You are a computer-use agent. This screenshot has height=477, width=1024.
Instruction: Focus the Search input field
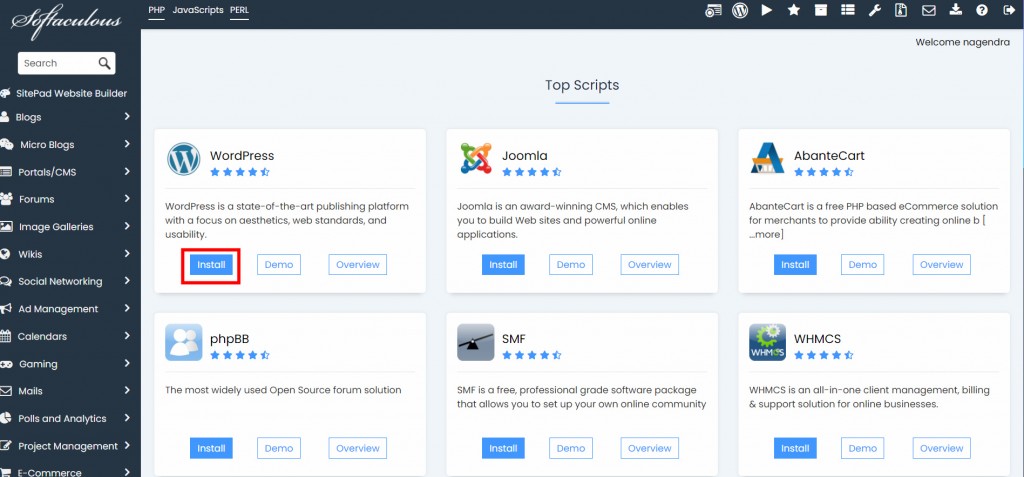coord(59,63)
